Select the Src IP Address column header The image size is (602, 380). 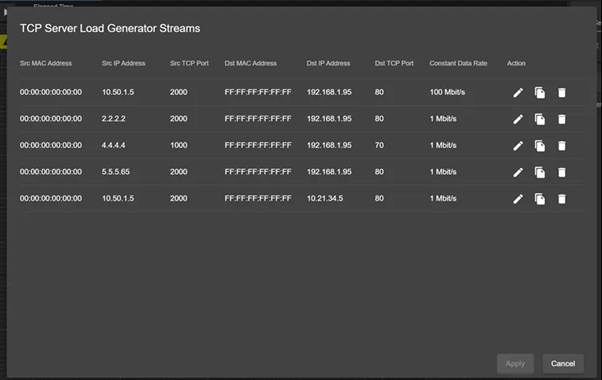(123, 63)
